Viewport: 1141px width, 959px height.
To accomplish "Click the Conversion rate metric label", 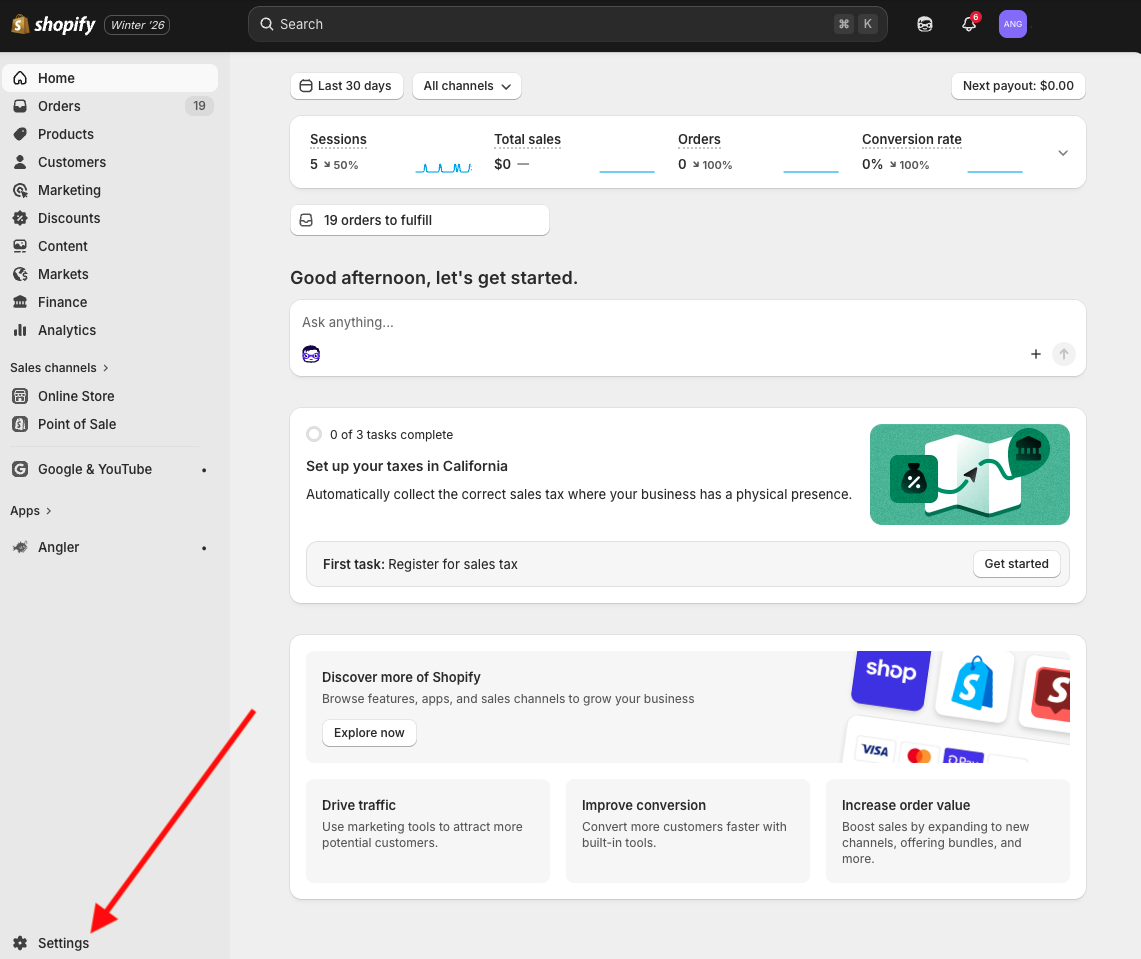I will click(x=912, y=139).
